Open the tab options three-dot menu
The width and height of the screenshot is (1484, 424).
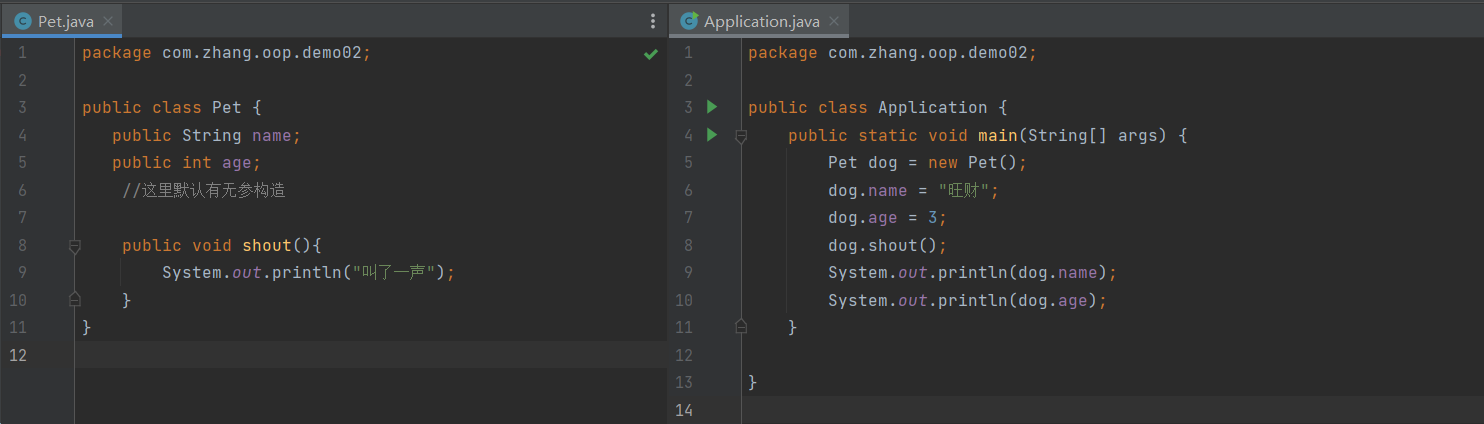click(653, 21)
